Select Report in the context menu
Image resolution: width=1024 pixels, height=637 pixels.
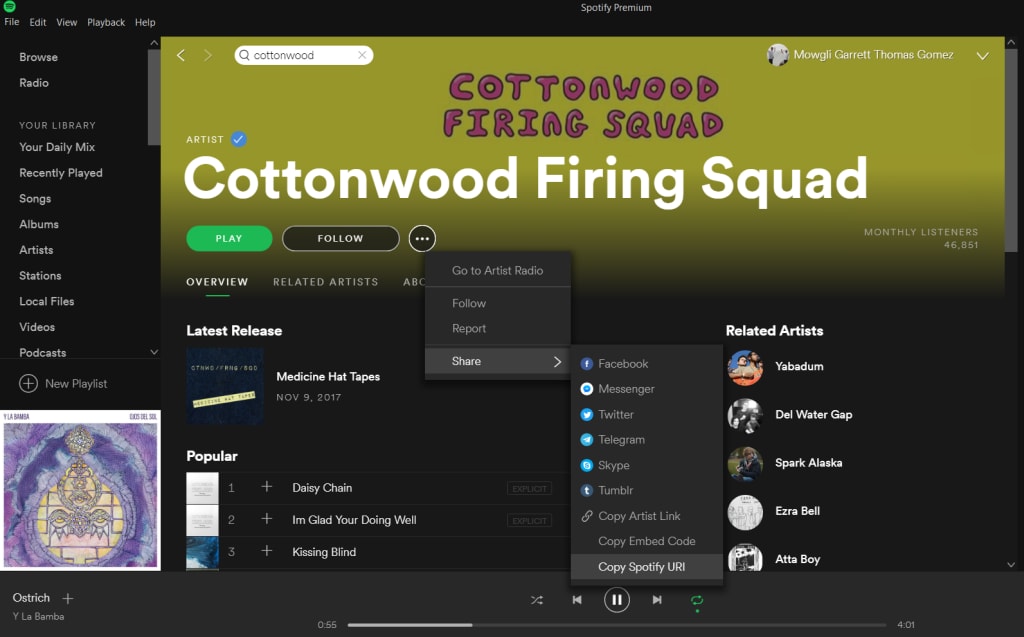[x=498, y=329]
